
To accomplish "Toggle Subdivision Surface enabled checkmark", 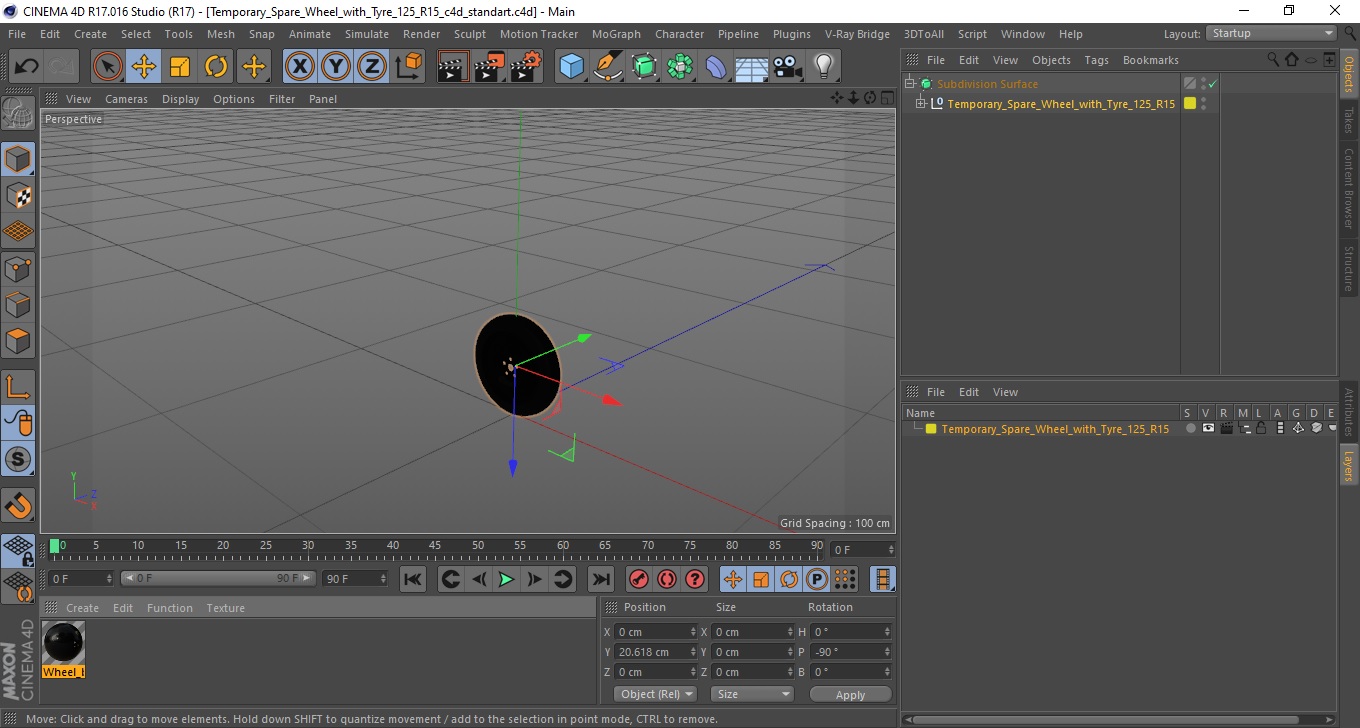I will click(x=1212, y=84).
